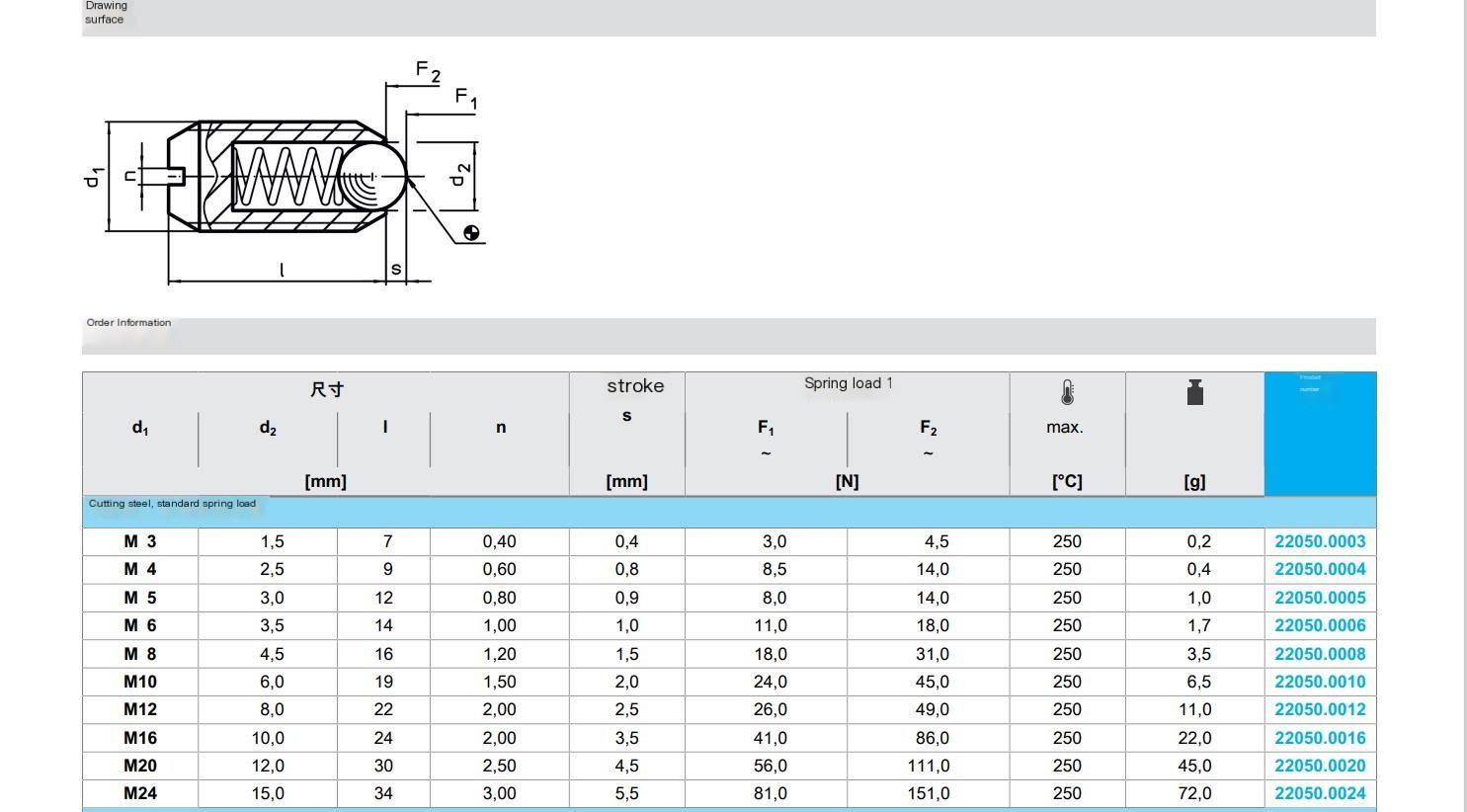This screenshot has height=812, width=1467.
Task: Select the 'M16' thread size cell
Action: [140, 738]
